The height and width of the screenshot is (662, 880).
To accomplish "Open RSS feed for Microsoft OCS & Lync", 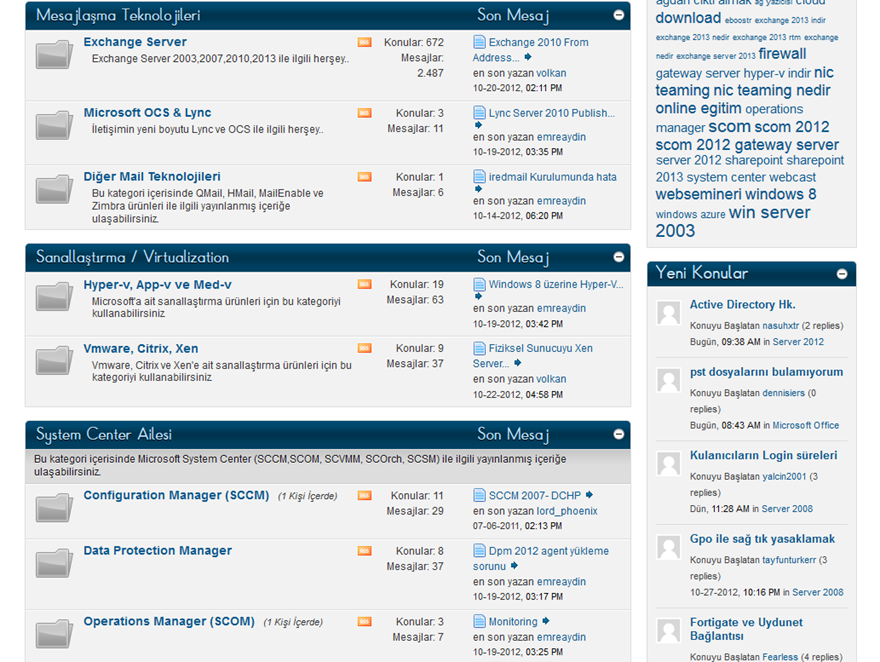I will [x=364, y=113].
